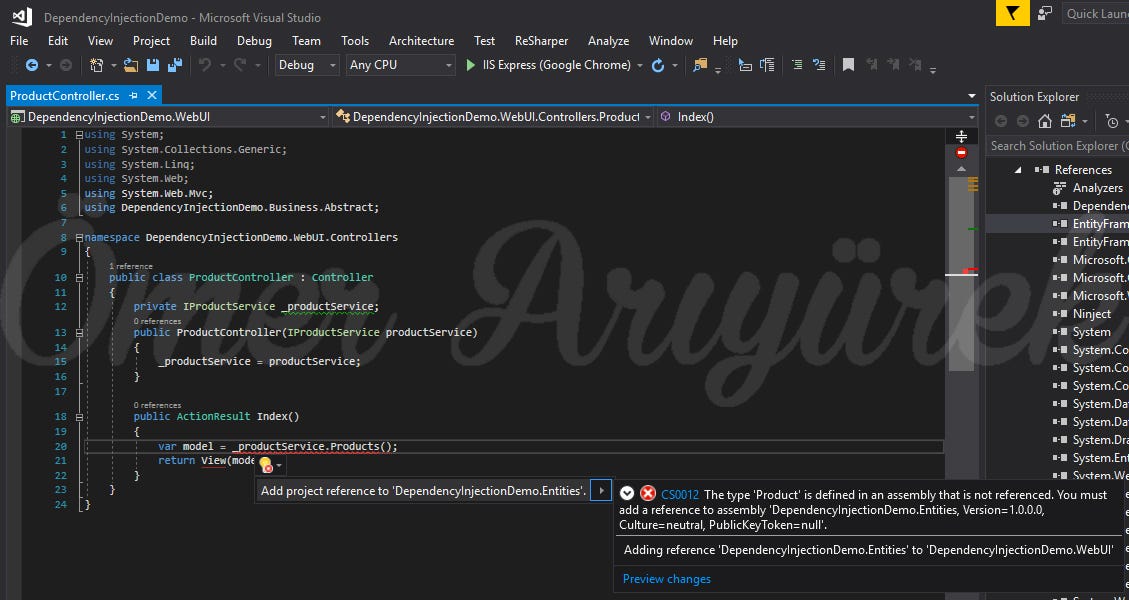Click the browser Refresh toolbar icon
Image resolution: width=1129 pixels, height=600 pixels.
click(657, 66)
